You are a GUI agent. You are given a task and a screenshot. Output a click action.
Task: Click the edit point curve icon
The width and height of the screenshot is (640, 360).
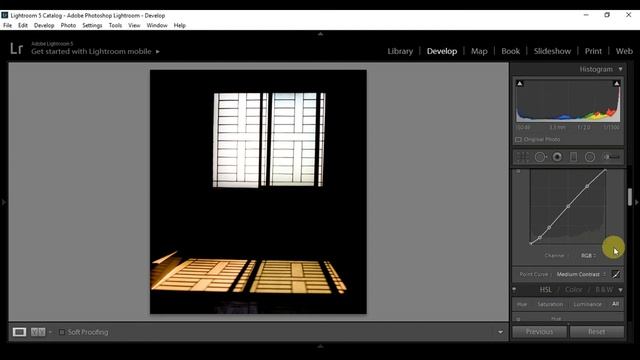[x=616, y=274]
